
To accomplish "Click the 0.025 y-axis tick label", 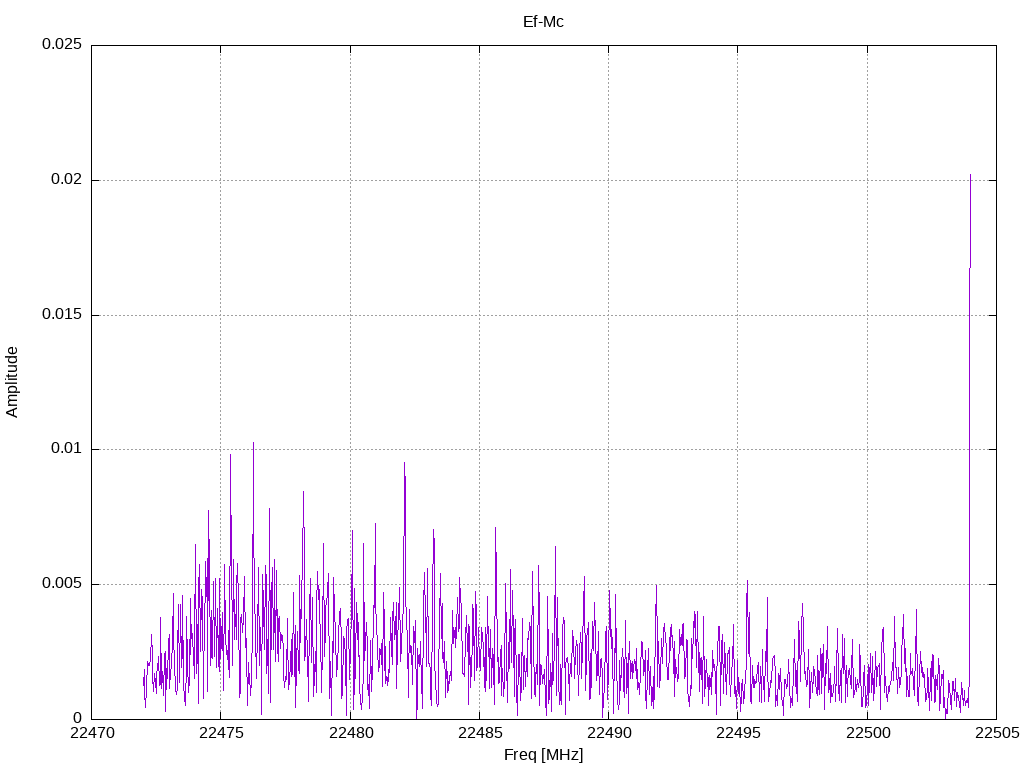I will pyautogui.click(x=61, y=45).
